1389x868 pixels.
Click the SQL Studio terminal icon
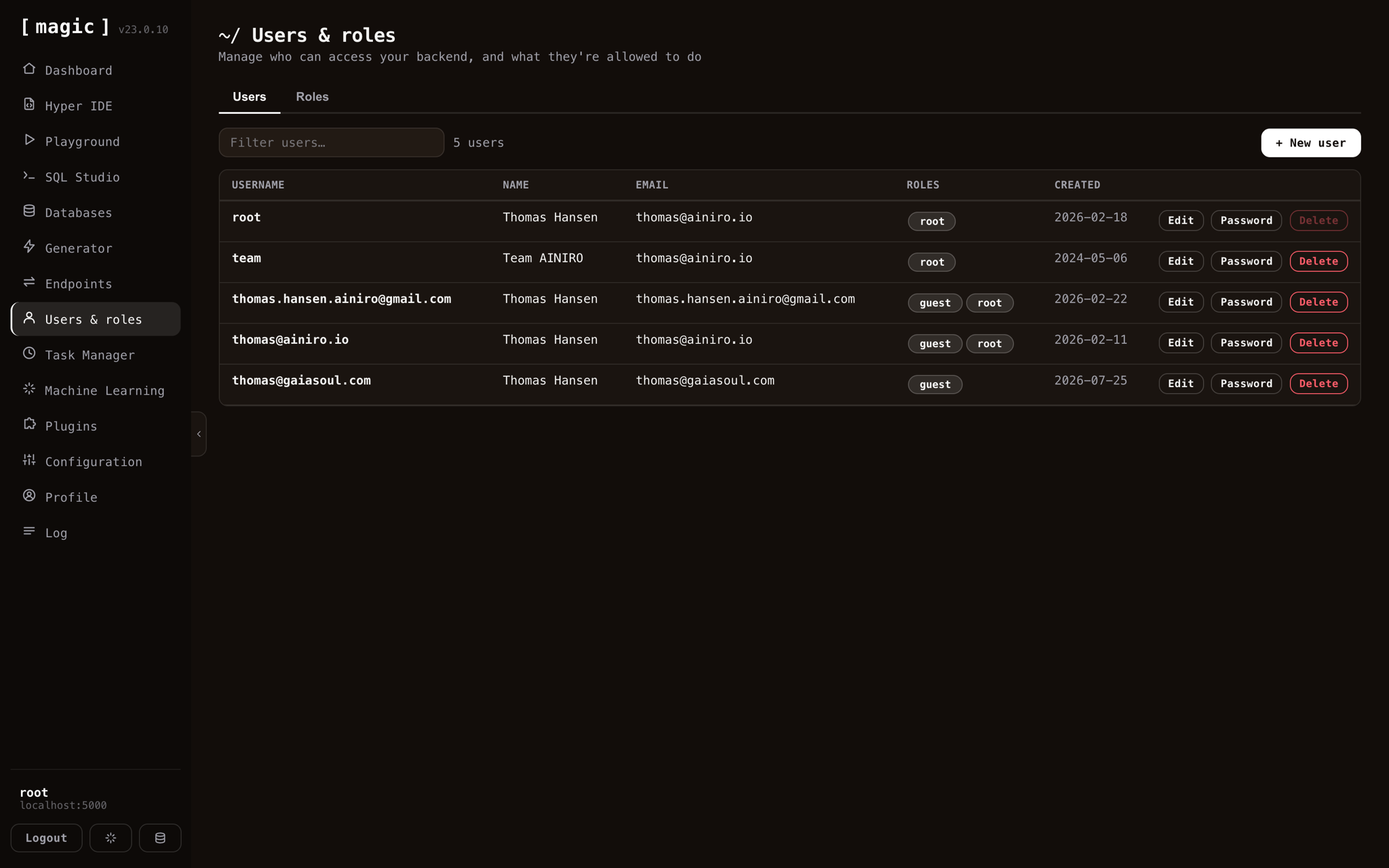(x=28, y=176)
